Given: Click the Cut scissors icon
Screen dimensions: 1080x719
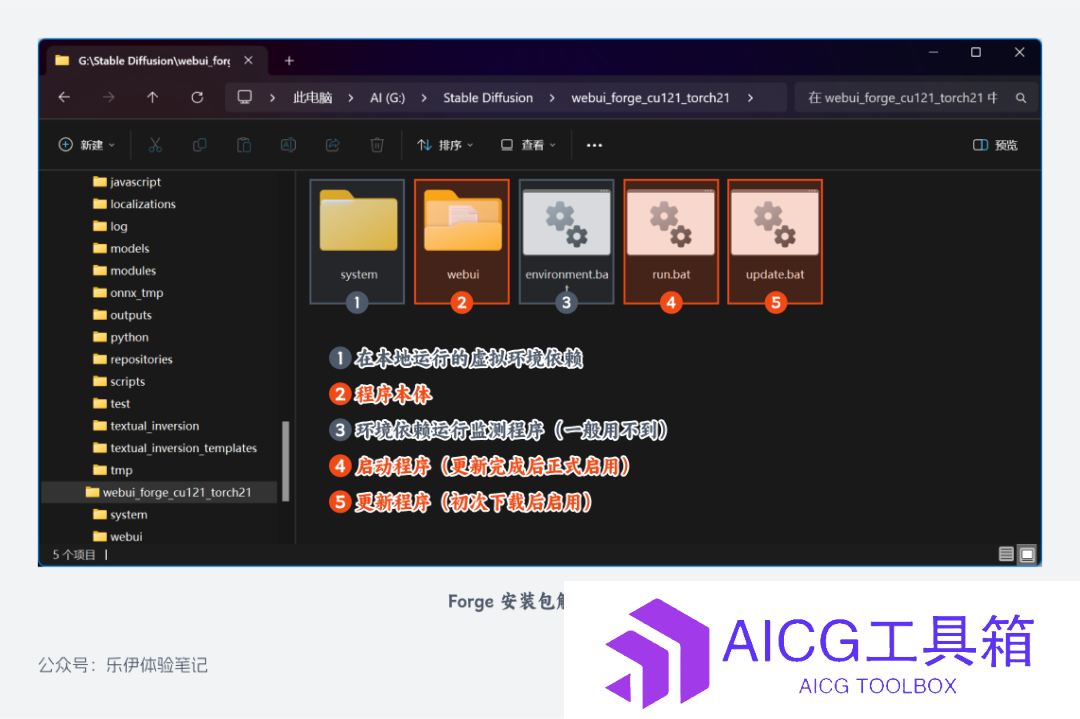Looking at the screenshot, I should (155, 145).
